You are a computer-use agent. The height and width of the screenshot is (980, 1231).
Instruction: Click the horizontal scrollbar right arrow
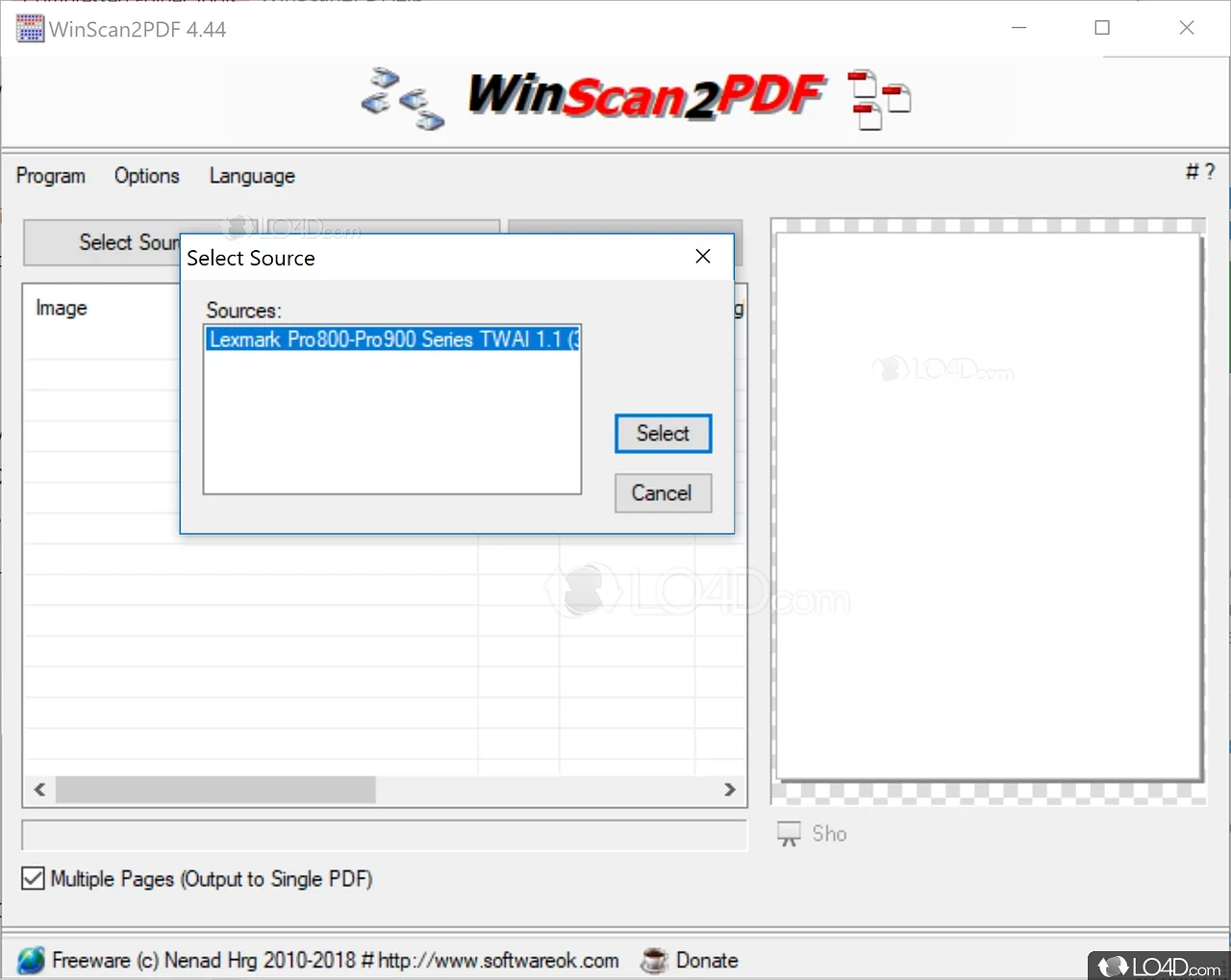tap(730, 790)
